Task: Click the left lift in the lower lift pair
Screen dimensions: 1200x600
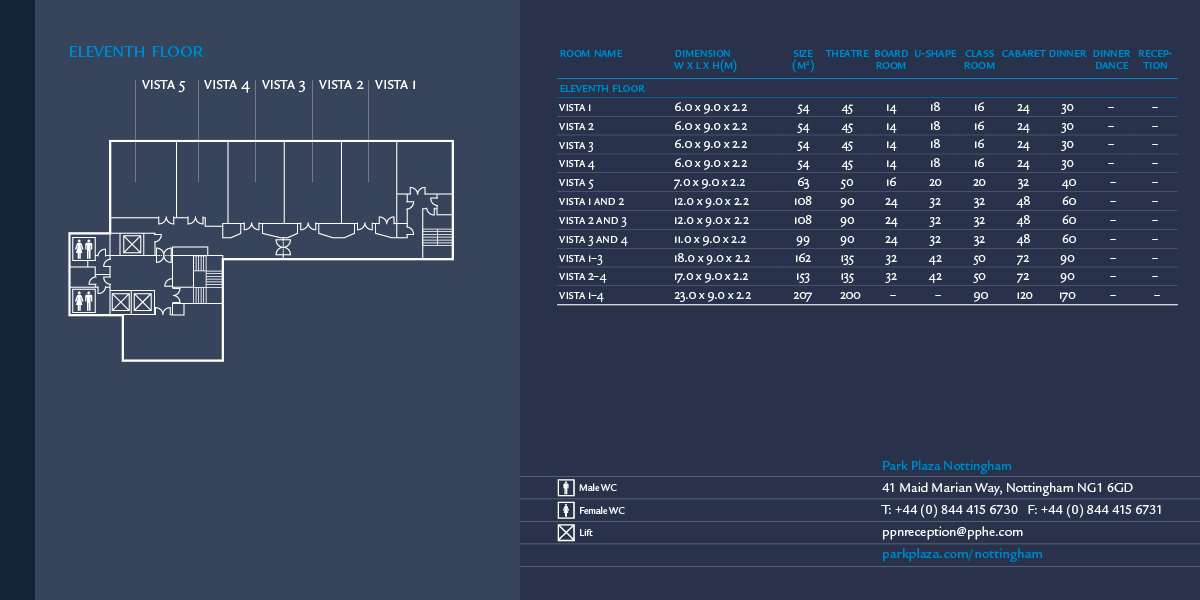Action: click(x=121, y=302)
